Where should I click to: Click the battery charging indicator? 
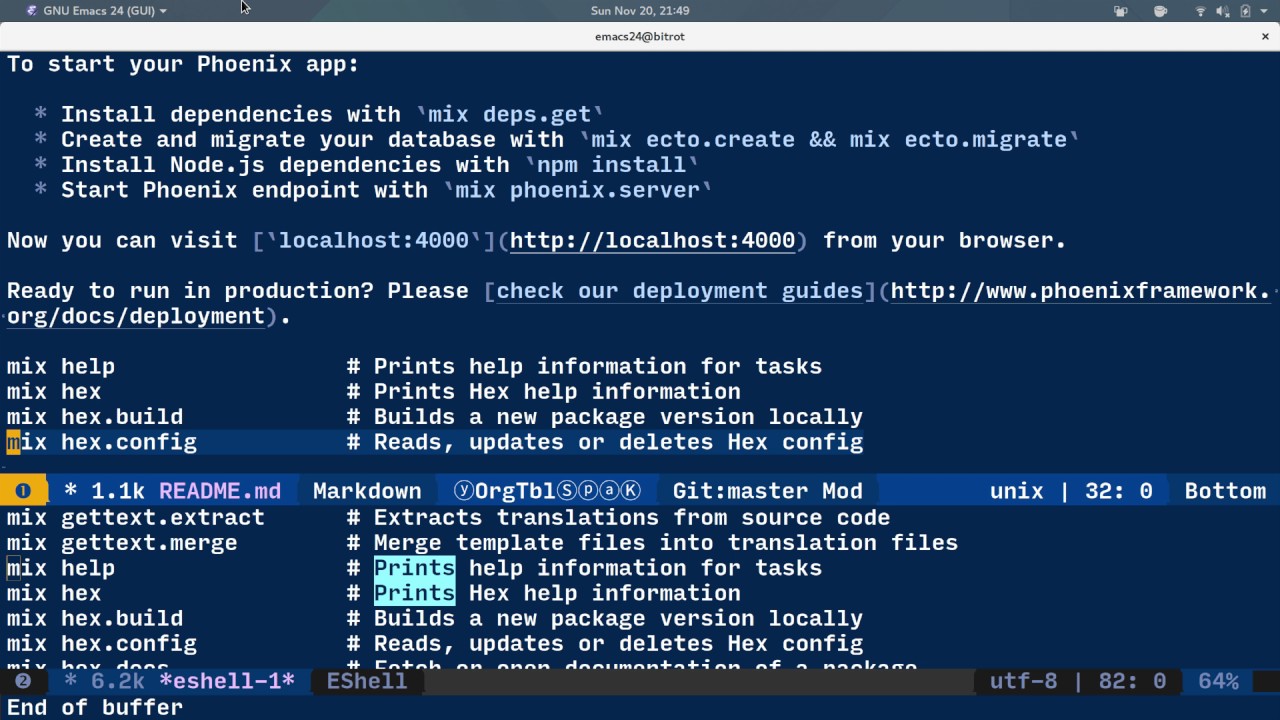point(1245,11)
